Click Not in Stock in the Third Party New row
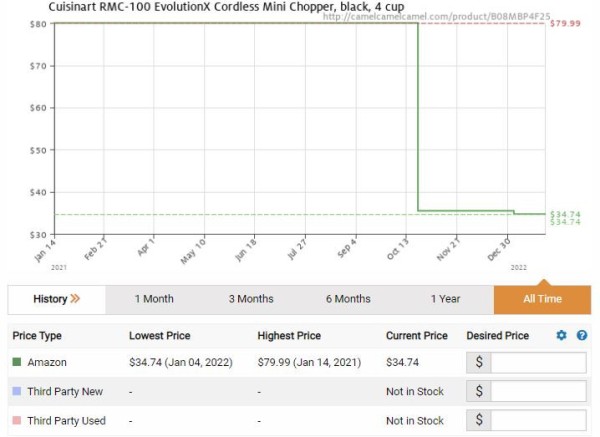 (x=415, y=391)
